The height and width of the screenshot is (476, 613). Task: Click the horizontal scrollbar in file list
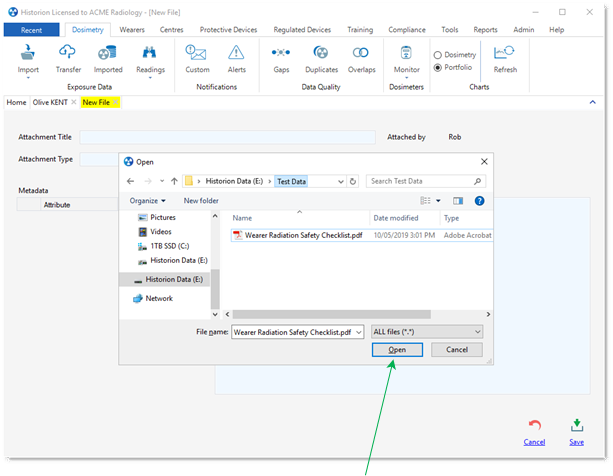coord(332,314)
